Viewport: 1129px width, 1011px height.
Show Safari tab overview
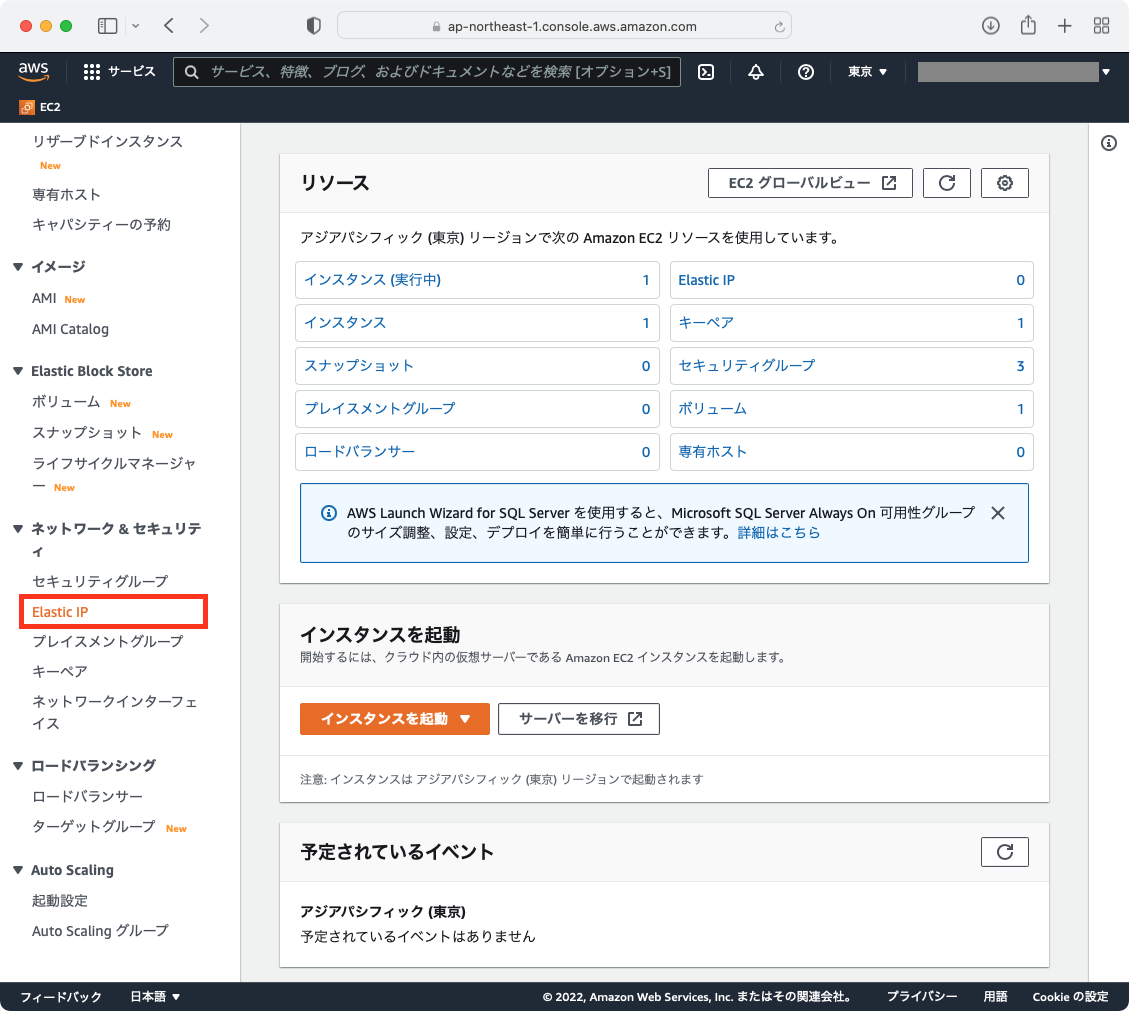click(x=1102, y=26)
